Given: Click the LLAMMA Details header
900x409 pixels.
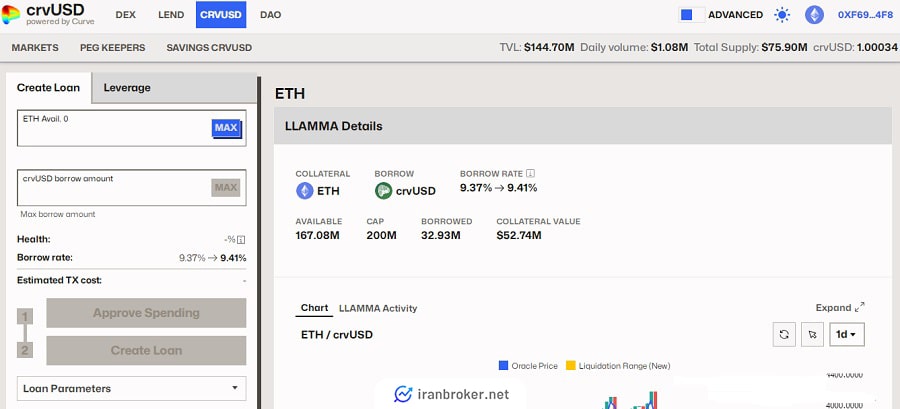Looking at the screenshot, I should point(583,126).
